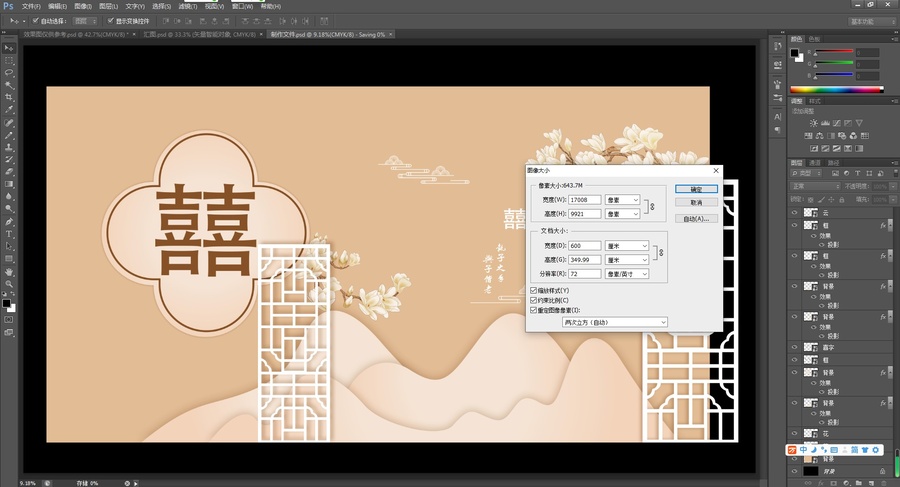Viewport: 900px width, 487px height.
Task: Open the 文件(F) menu
Action: click(x=31, y=6)
